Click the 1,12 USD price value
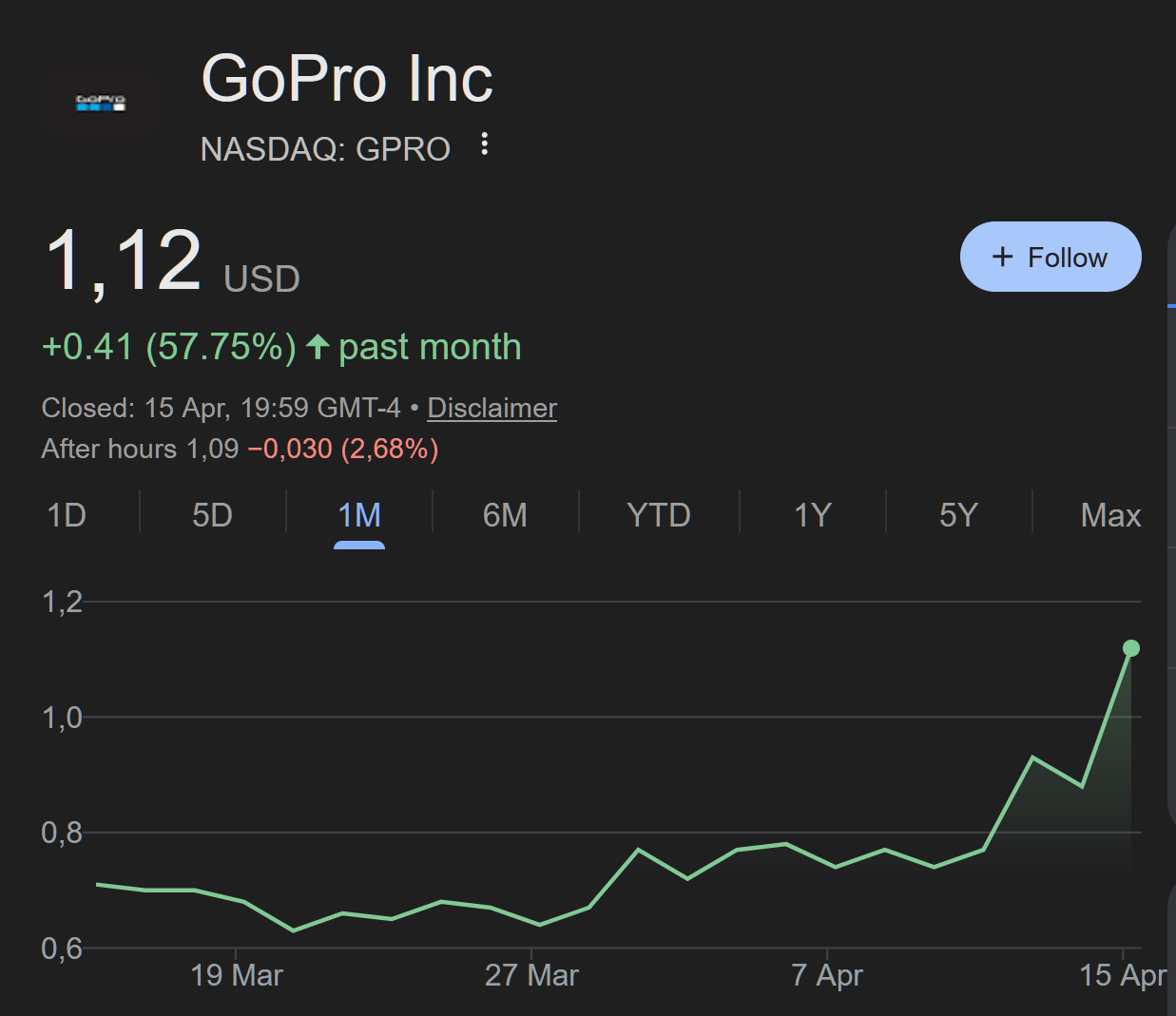This screenshot has height=1016, width=1176. (171, 261)
